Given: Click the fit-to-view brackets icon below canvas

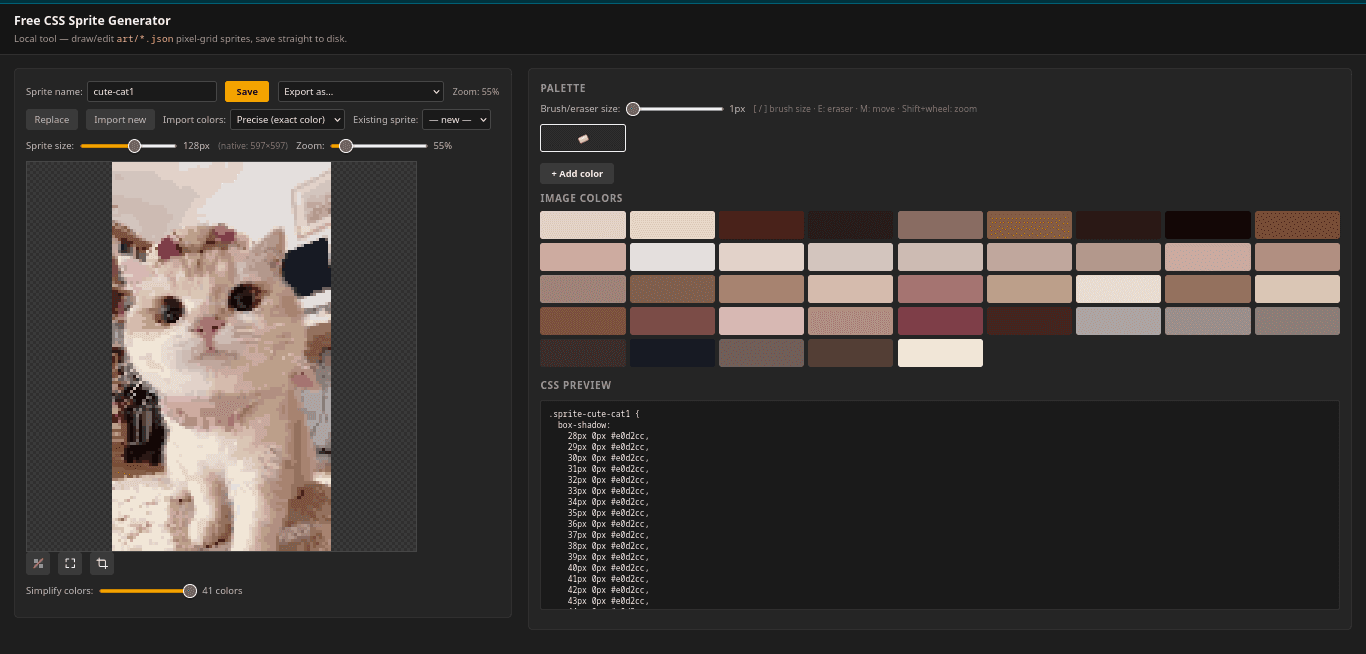Looking at the screenshot, I should click(x=70, y=564).
